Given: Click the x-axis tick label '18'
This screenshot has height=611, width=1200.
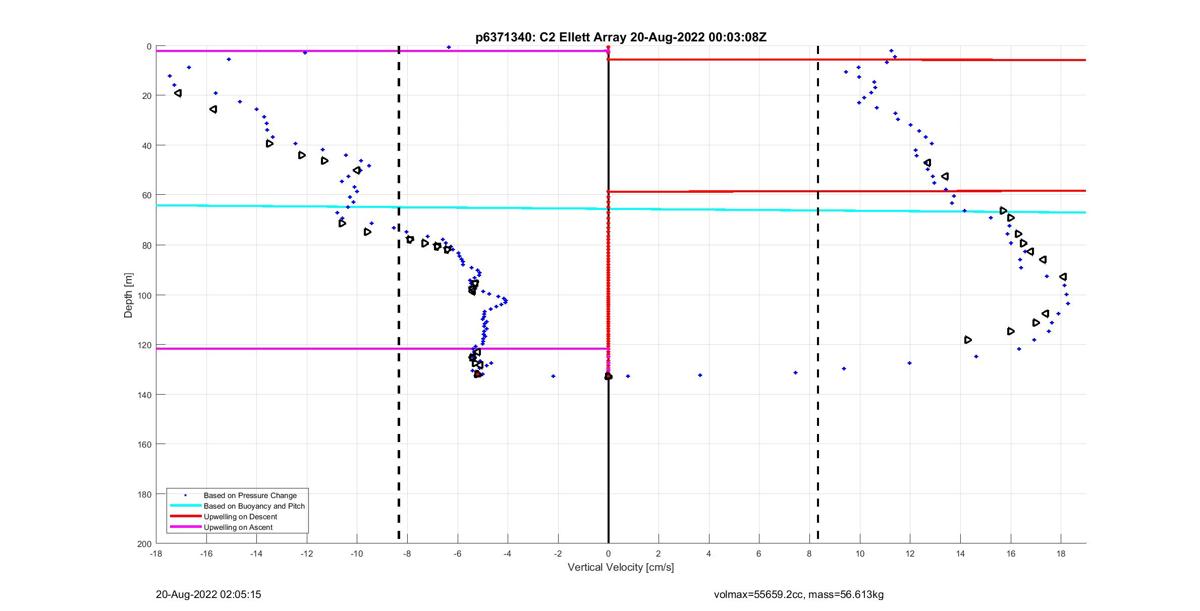Looking at the screenshot, I should coord(1060,553).
